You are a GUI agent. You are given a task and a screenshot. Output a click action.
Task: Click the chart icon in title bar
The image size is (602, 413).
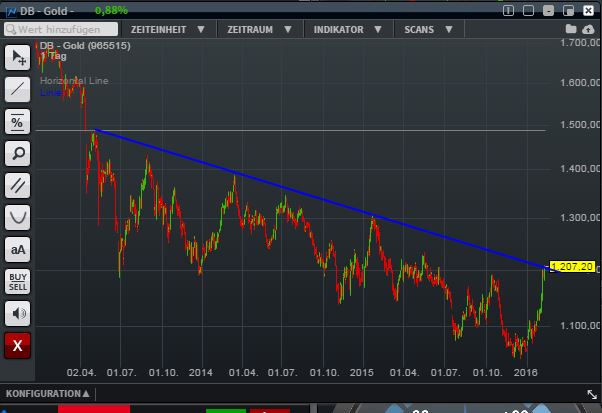click(x=11, y=12)
